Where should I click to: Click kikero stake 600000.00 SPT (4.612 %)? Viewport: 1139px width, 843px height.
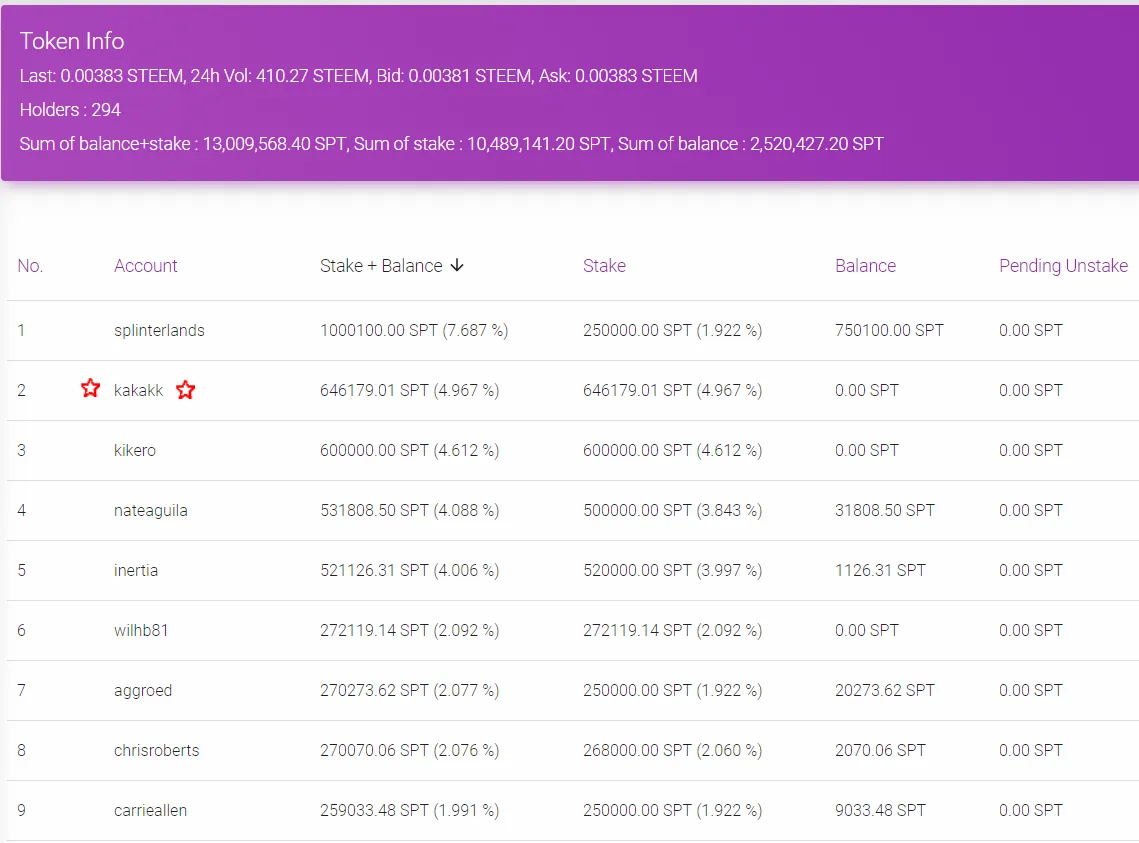point(673,450)
